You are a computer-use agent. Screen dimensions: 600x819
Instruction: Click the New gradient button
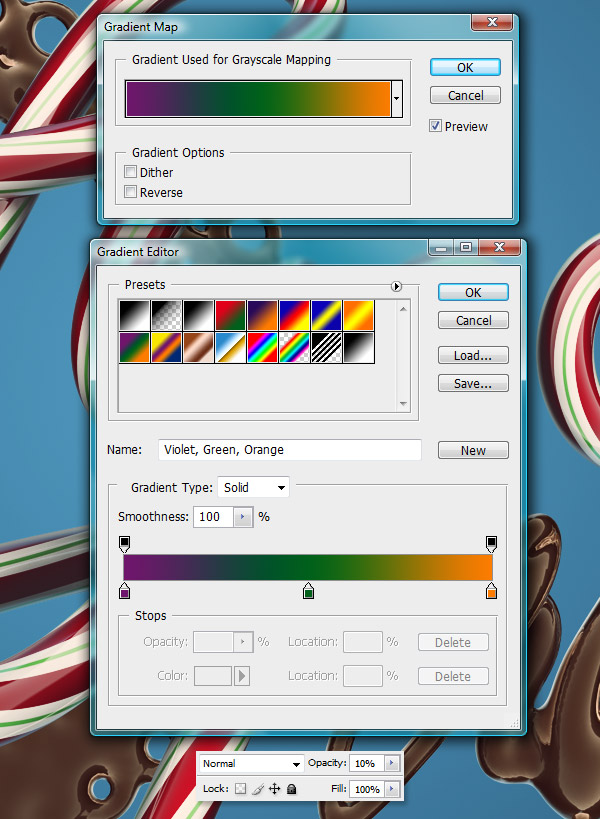click(x=473, y=450)
